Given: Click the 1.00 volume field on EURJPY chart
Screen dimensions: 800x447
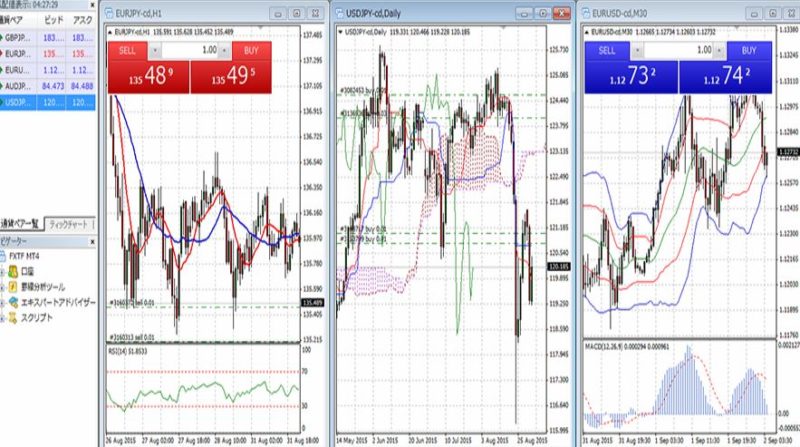Looking at the screenshot, I should tap(190, 51).
